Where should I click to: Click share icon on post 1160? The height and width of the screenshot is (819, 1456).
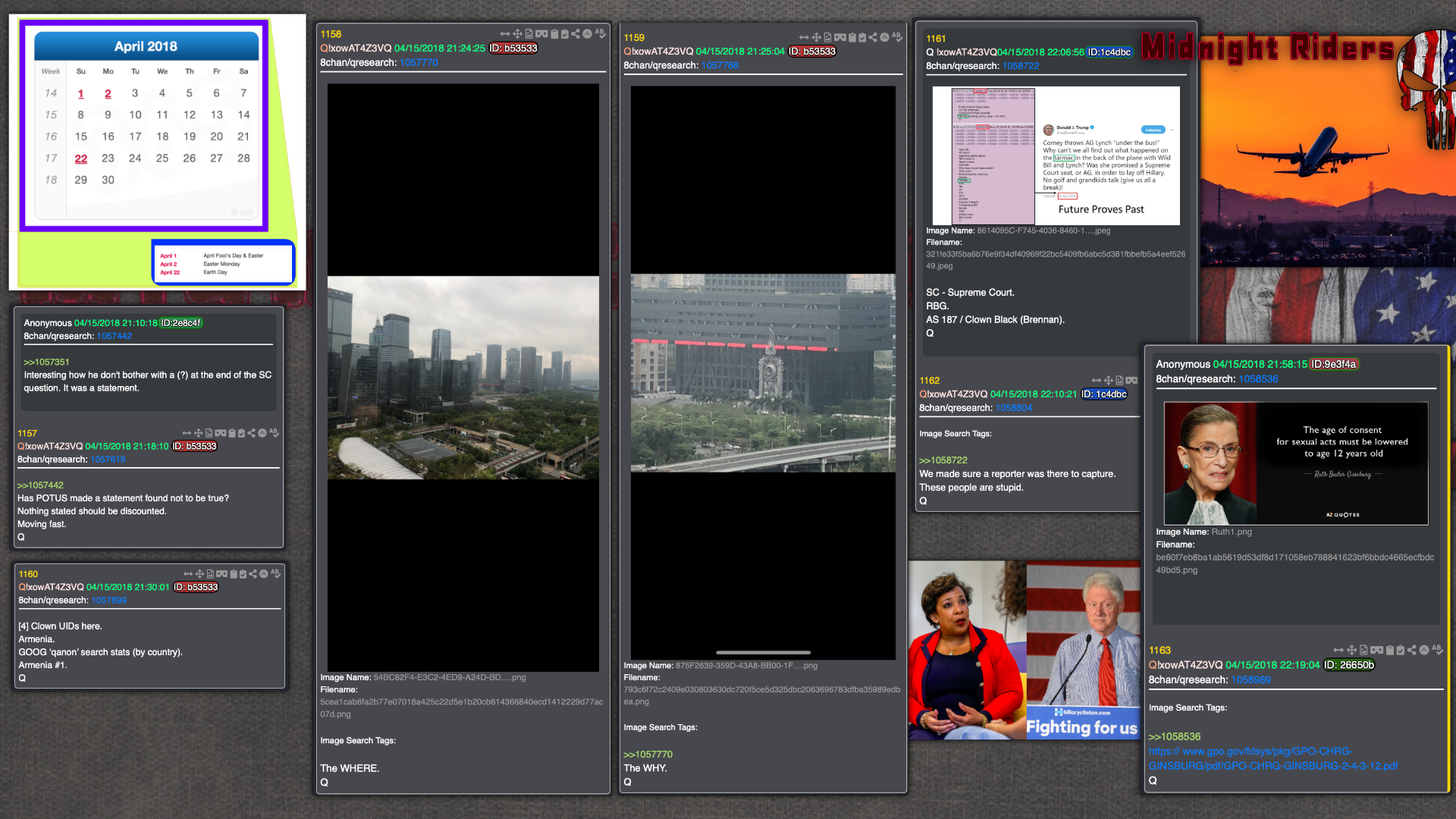coord(253,574)
